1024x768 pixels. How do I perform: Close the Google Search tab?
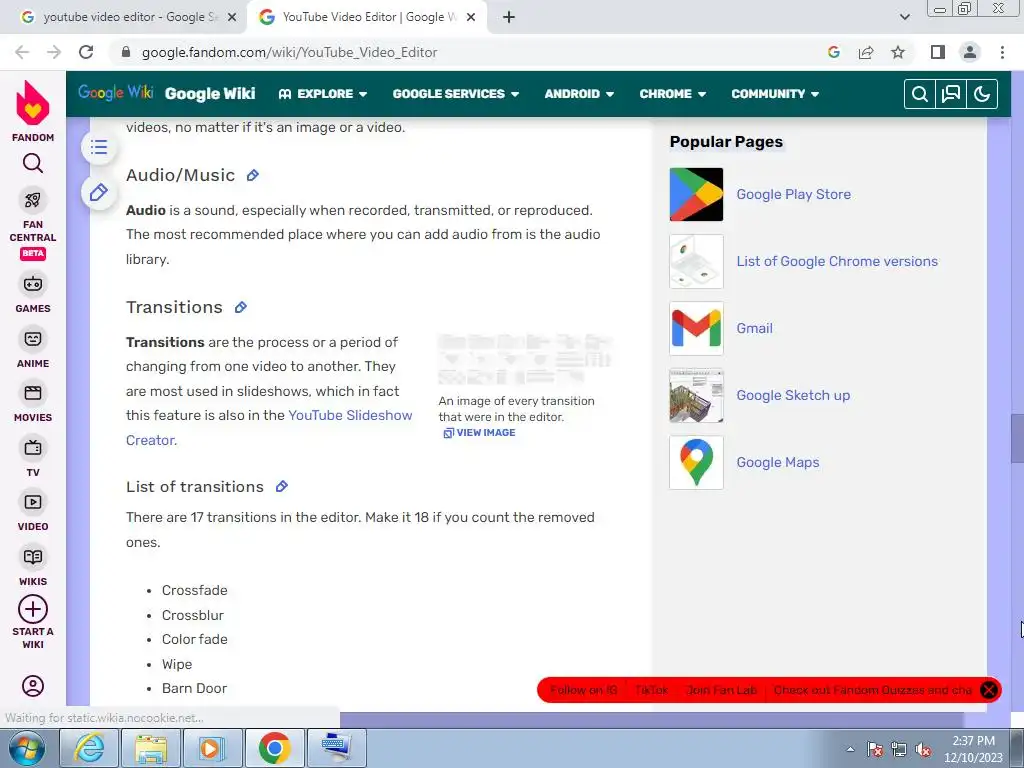pyautogui.click(x=232, y=17)
